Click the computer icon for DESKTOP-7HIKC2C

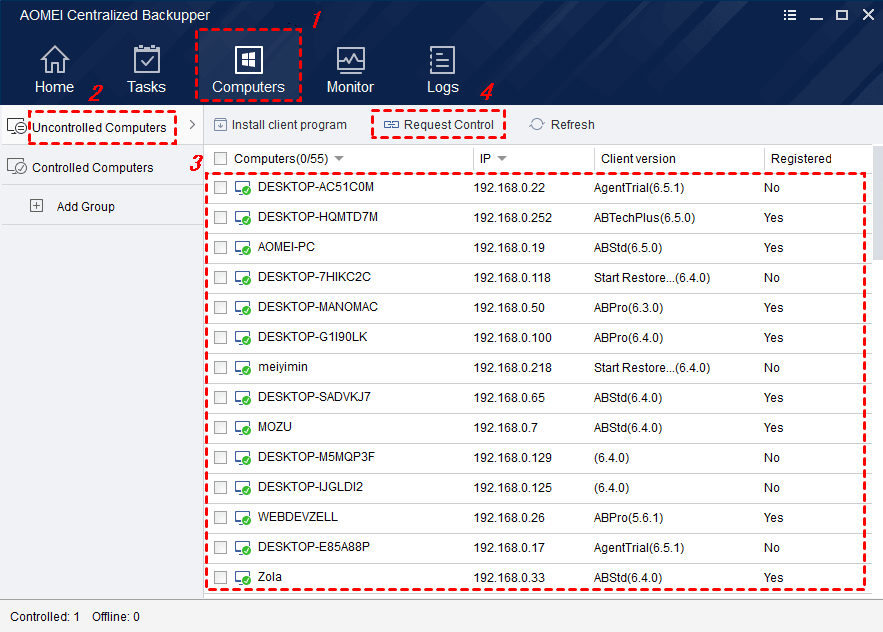pyautogui.click(x=243, y=278)
